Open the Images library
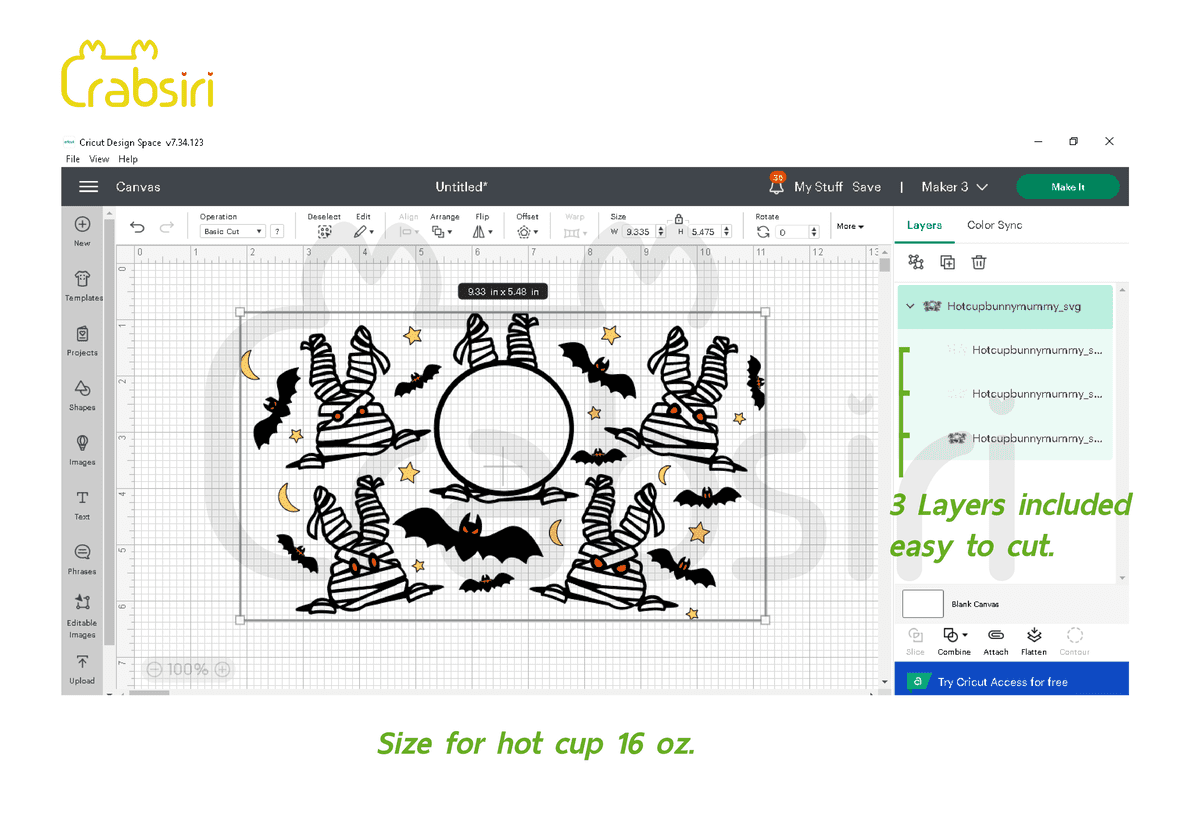 82,447
